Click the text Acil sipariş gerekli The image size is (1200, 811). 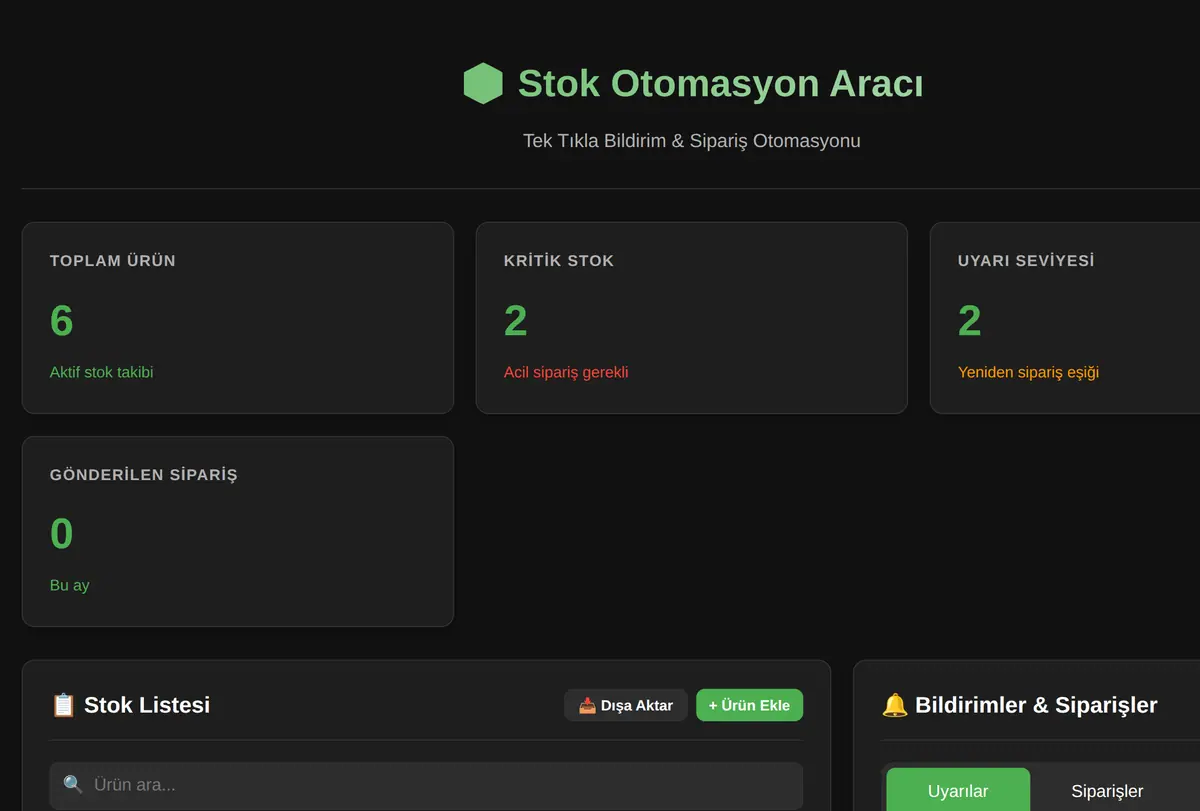click(x=566, y=372)
